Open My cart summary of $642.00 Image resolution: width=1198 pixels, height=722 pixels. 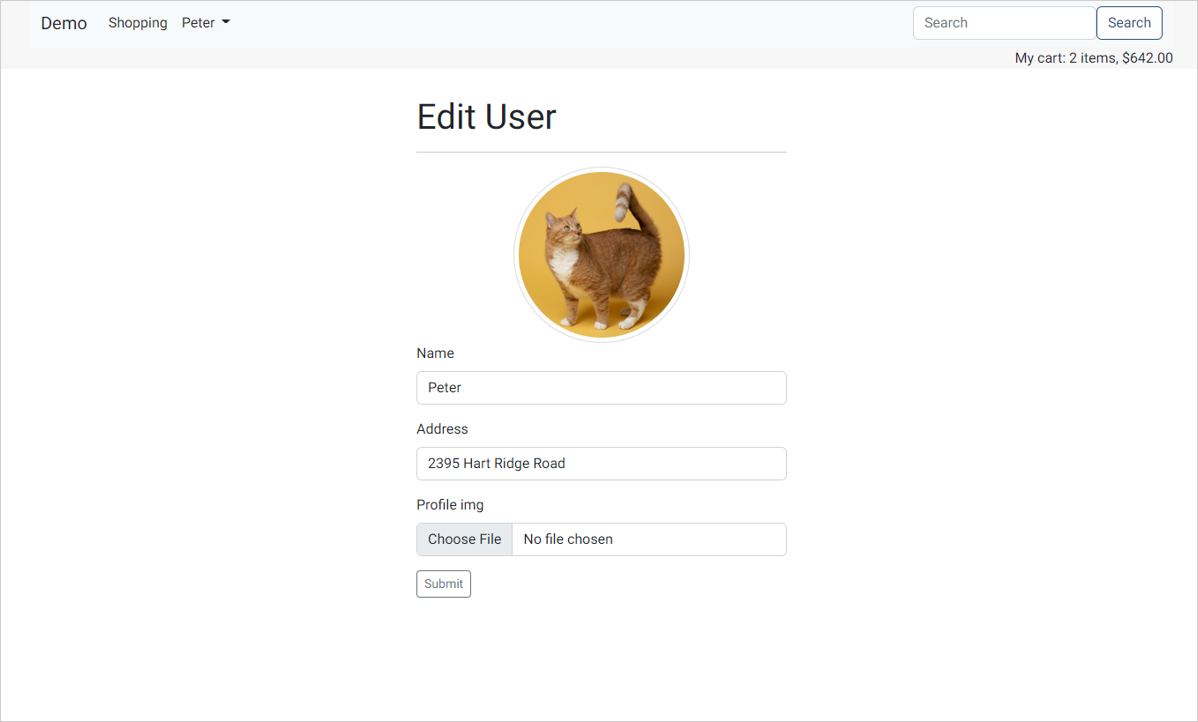[1093, 58]
